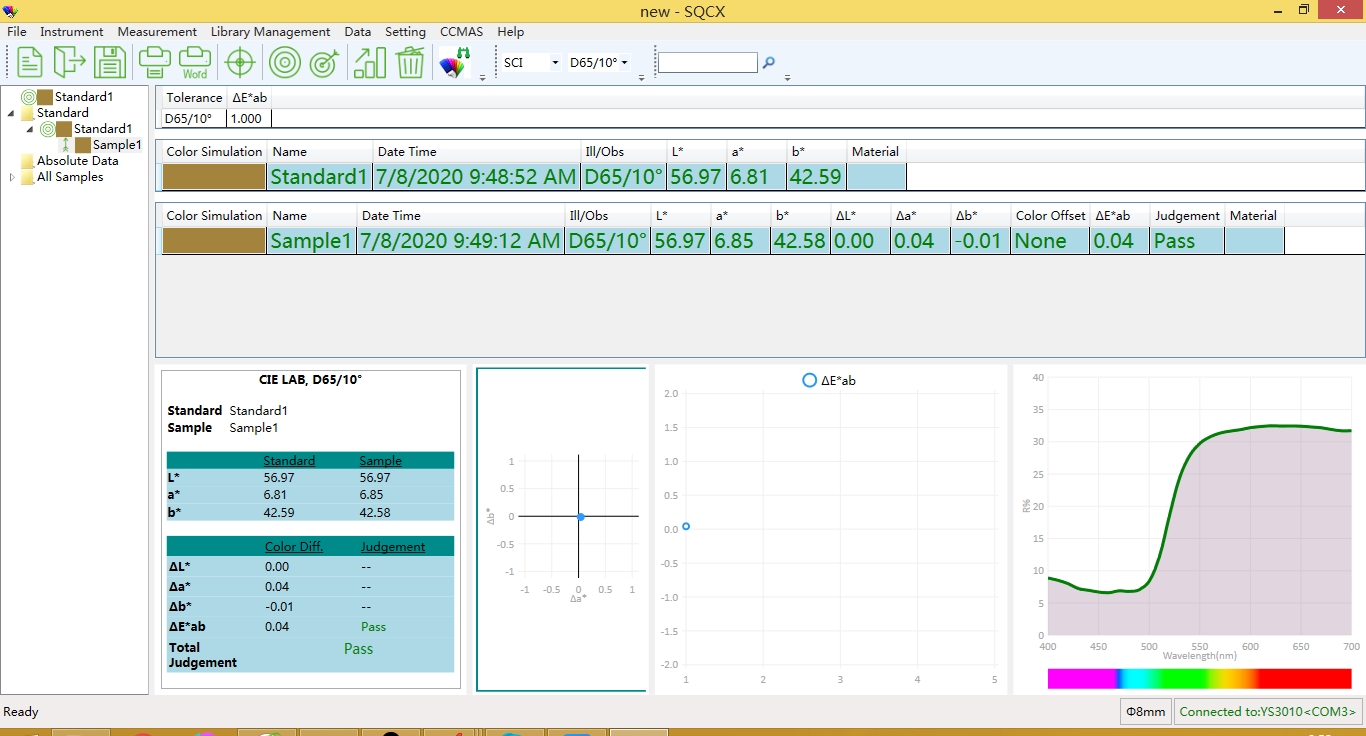Open the D65/10° illuminant dropdown
The width and height of the screenshot is (1366, 736).
click(x=599, y=62)
